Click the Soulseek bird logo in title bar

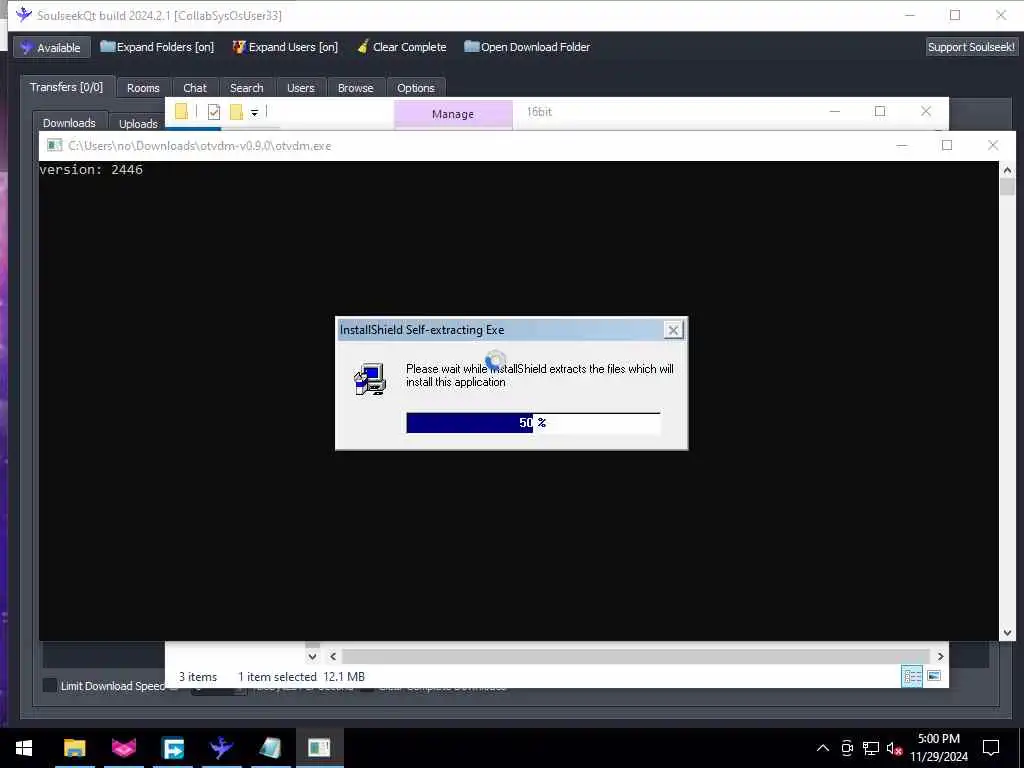click(x=24, y=14)
